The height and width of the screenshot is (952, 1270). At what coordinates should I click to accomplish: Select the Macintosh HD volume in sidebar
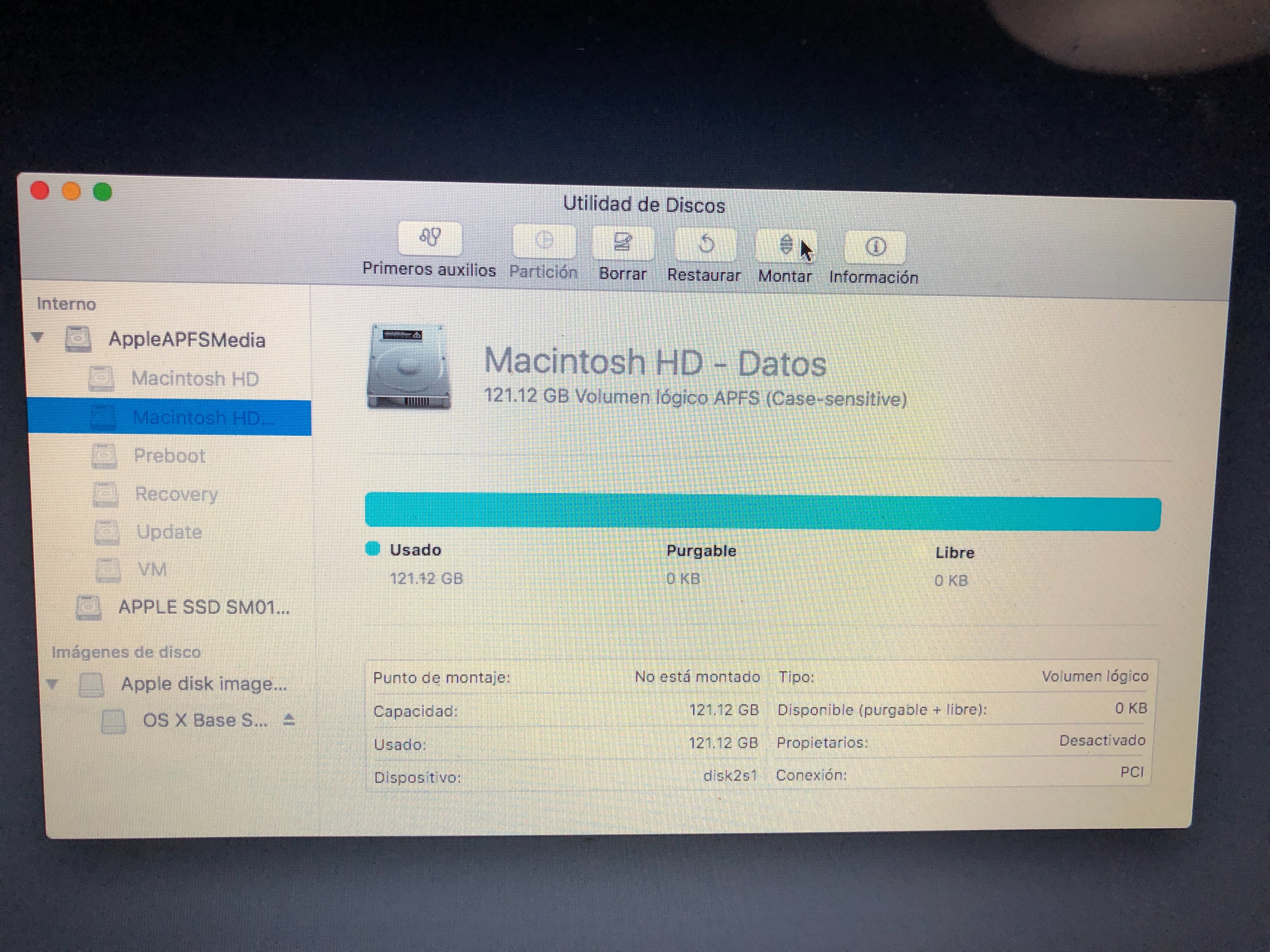tap(195, 379)
